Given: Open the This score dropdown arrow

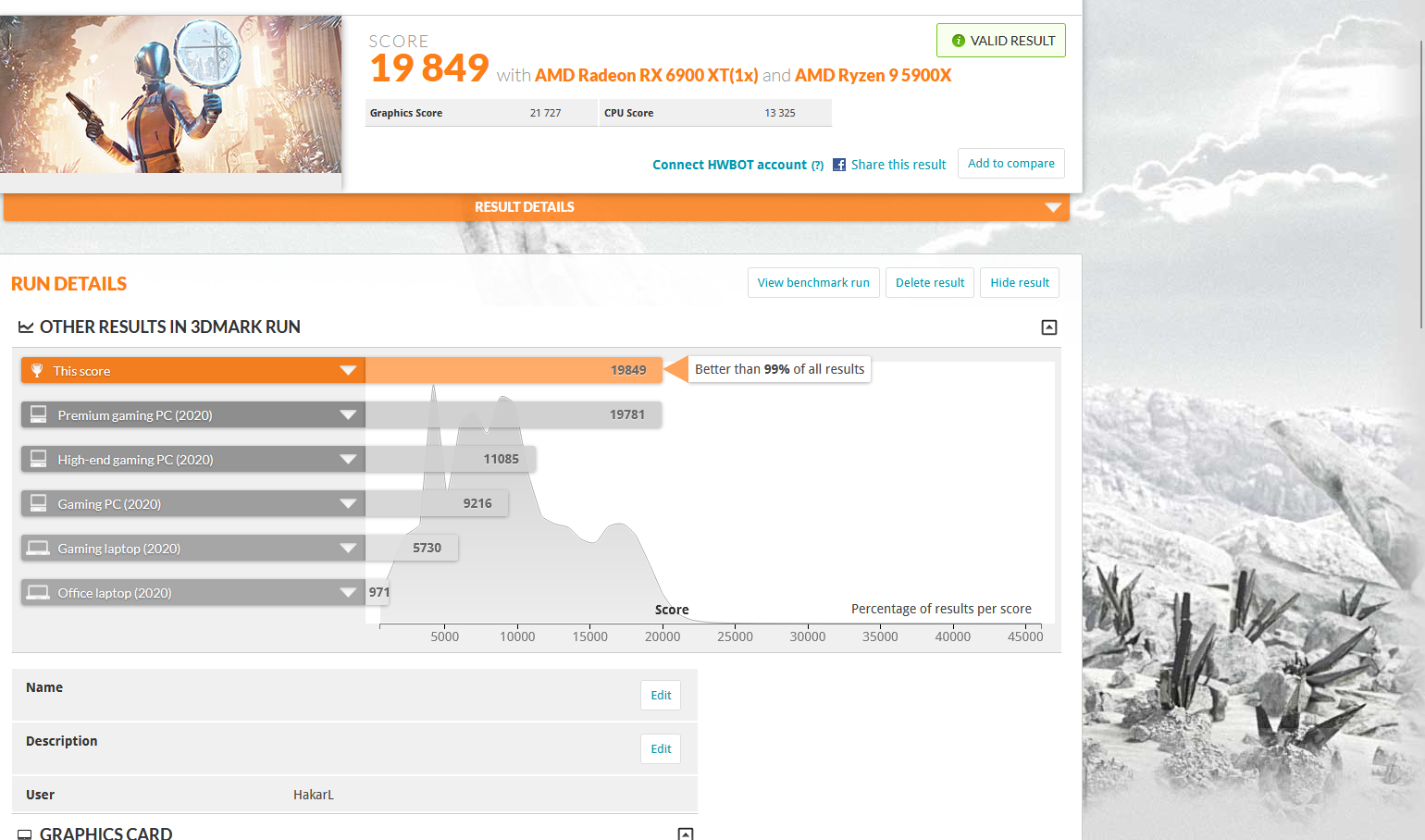Looking at the screenshot, I should point(348,371).
